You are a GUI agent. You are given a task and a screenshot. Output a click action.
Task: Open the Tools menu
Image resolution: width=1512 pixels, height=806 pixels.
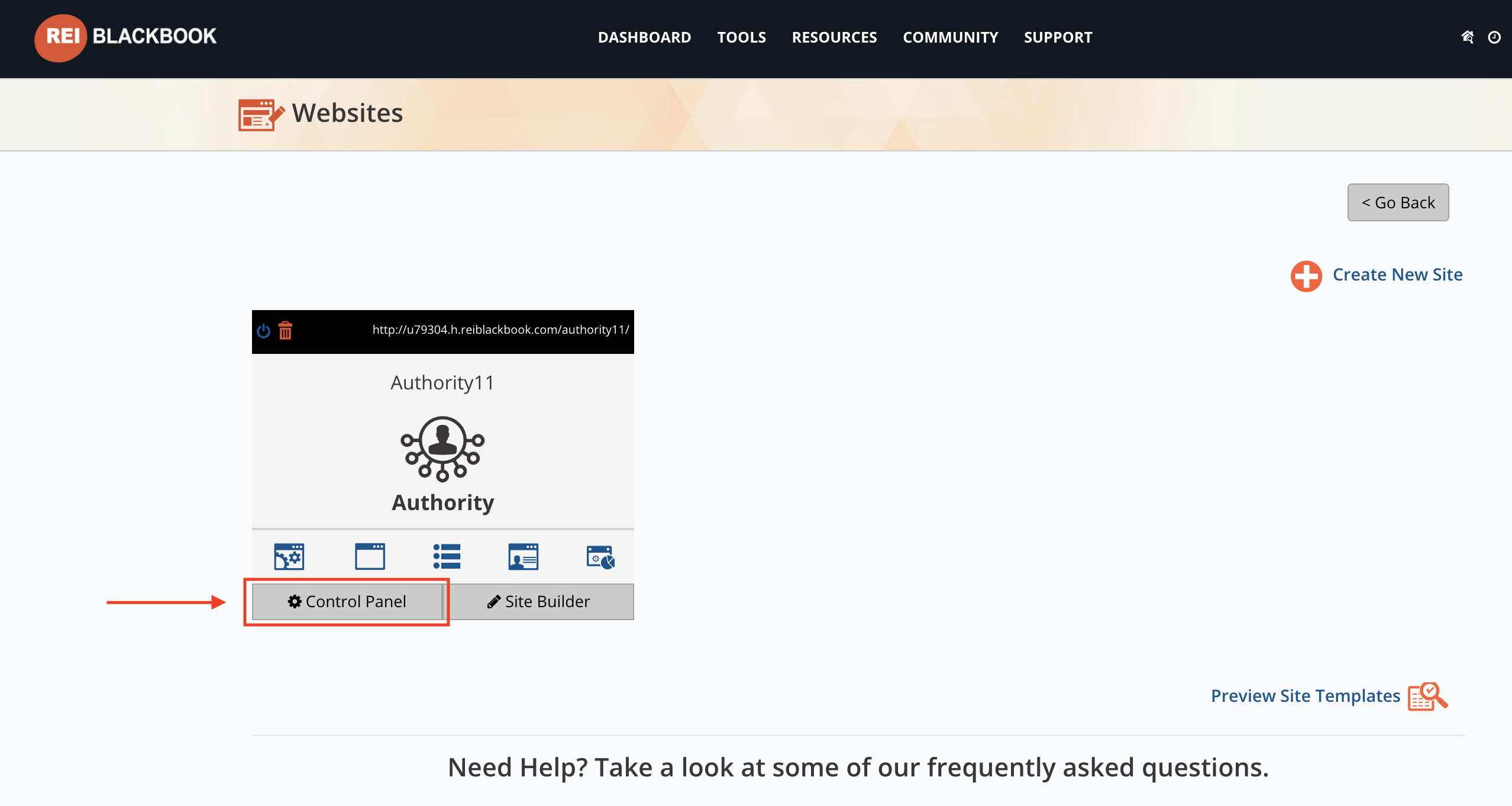[x=742, y=37]
